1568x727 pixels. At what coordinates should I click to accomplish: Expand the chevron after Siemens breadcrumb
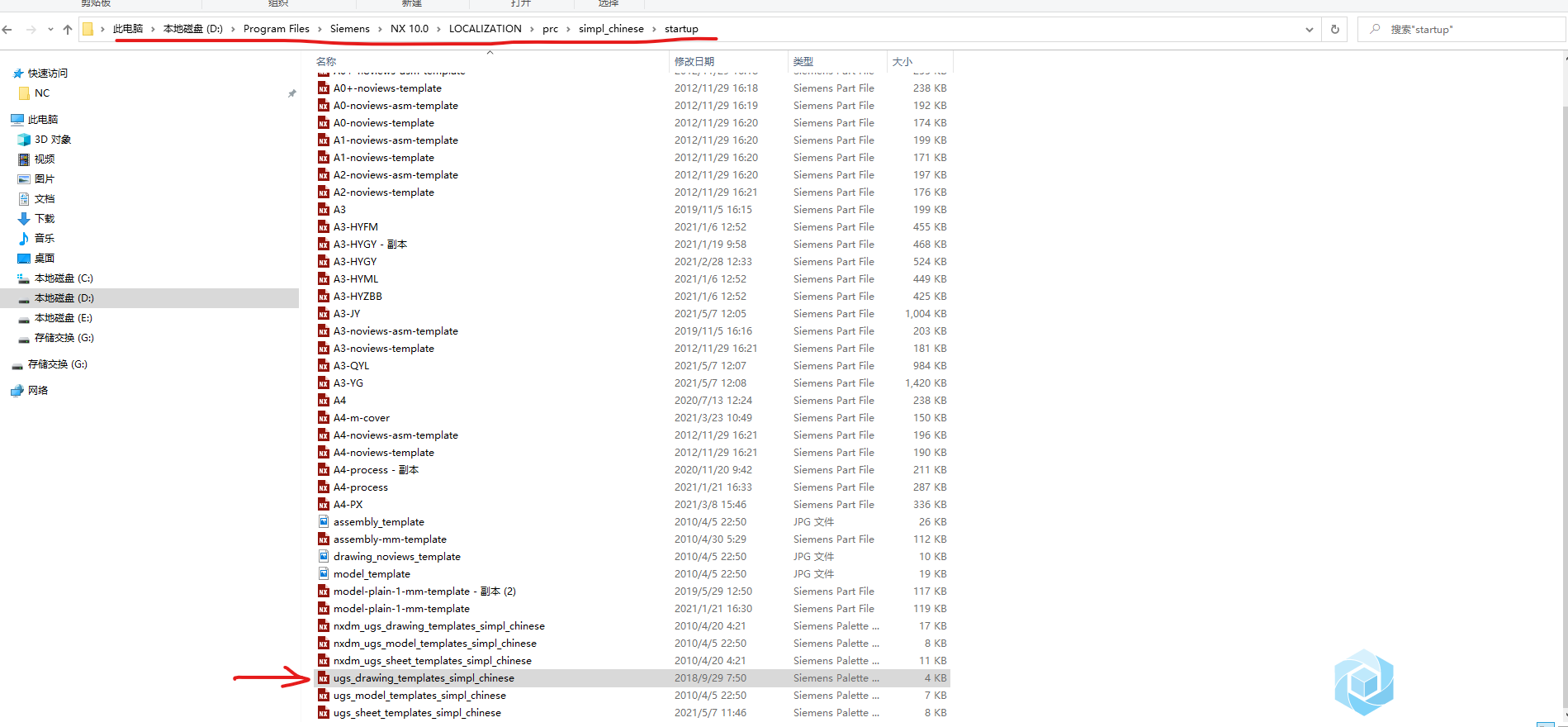(x=381, y=29)
